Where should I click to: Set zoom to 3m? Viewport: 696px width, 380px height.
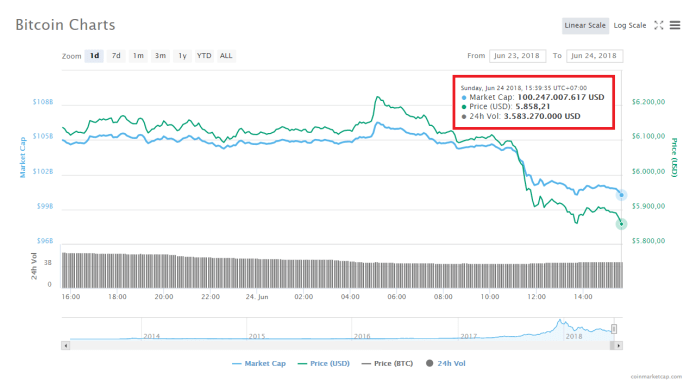[160, 55]
